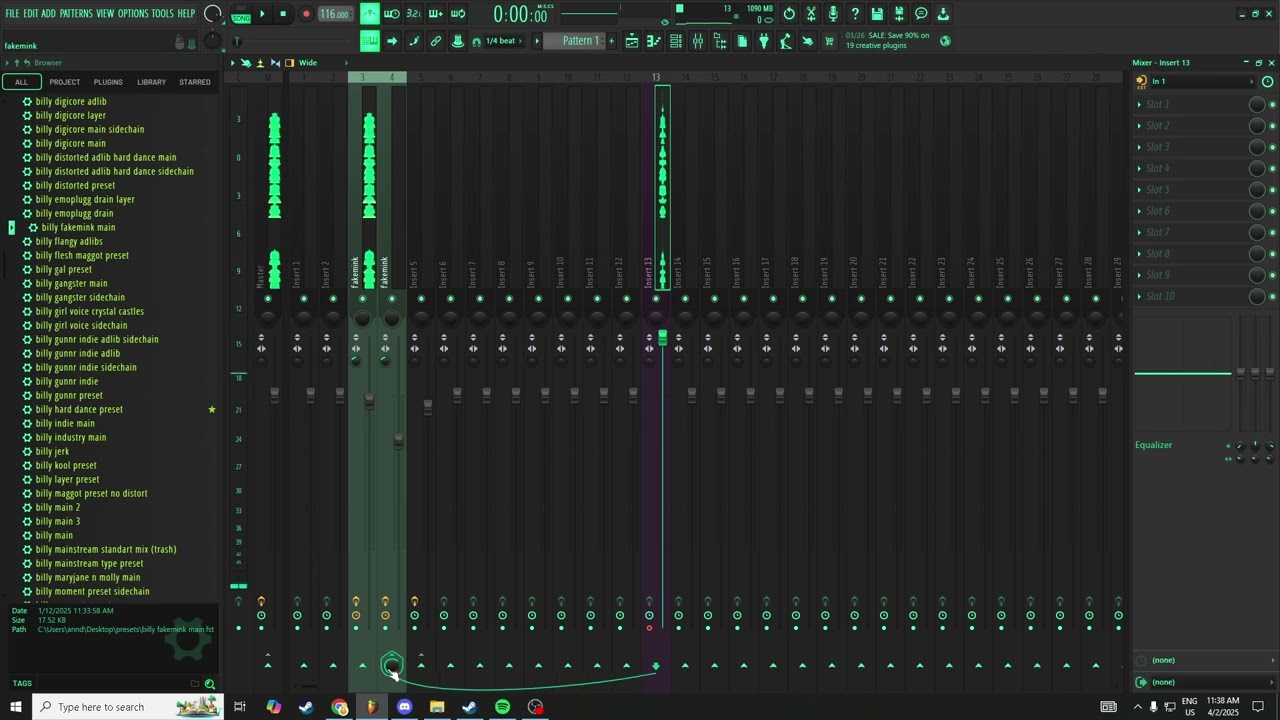Click the undo history icon
Image resolution: width=1280 pixels, height=720 pixels.
(x=789, y=14)
